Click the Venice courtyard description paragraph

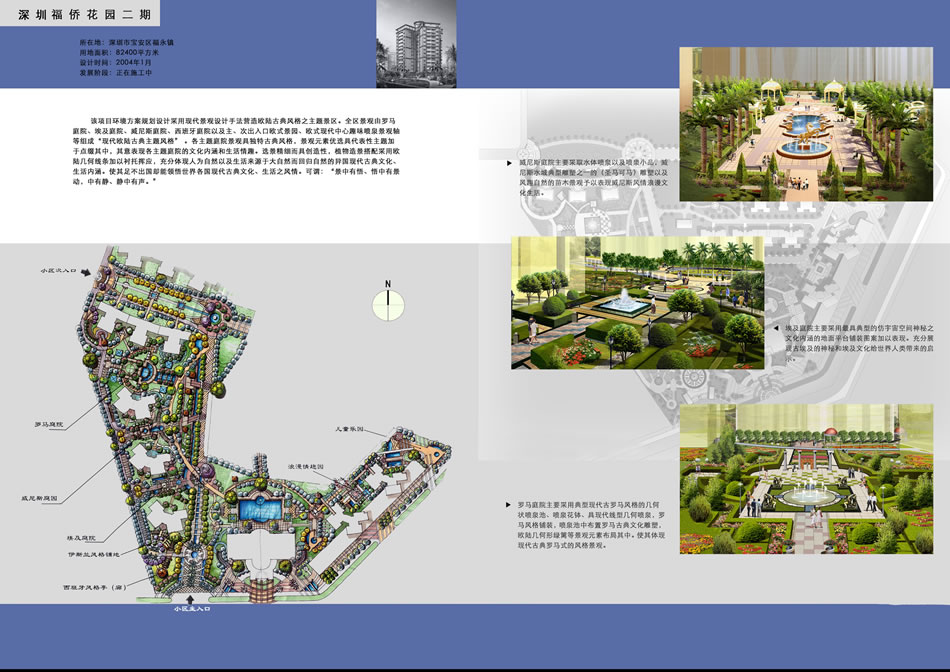click(593, 178)
